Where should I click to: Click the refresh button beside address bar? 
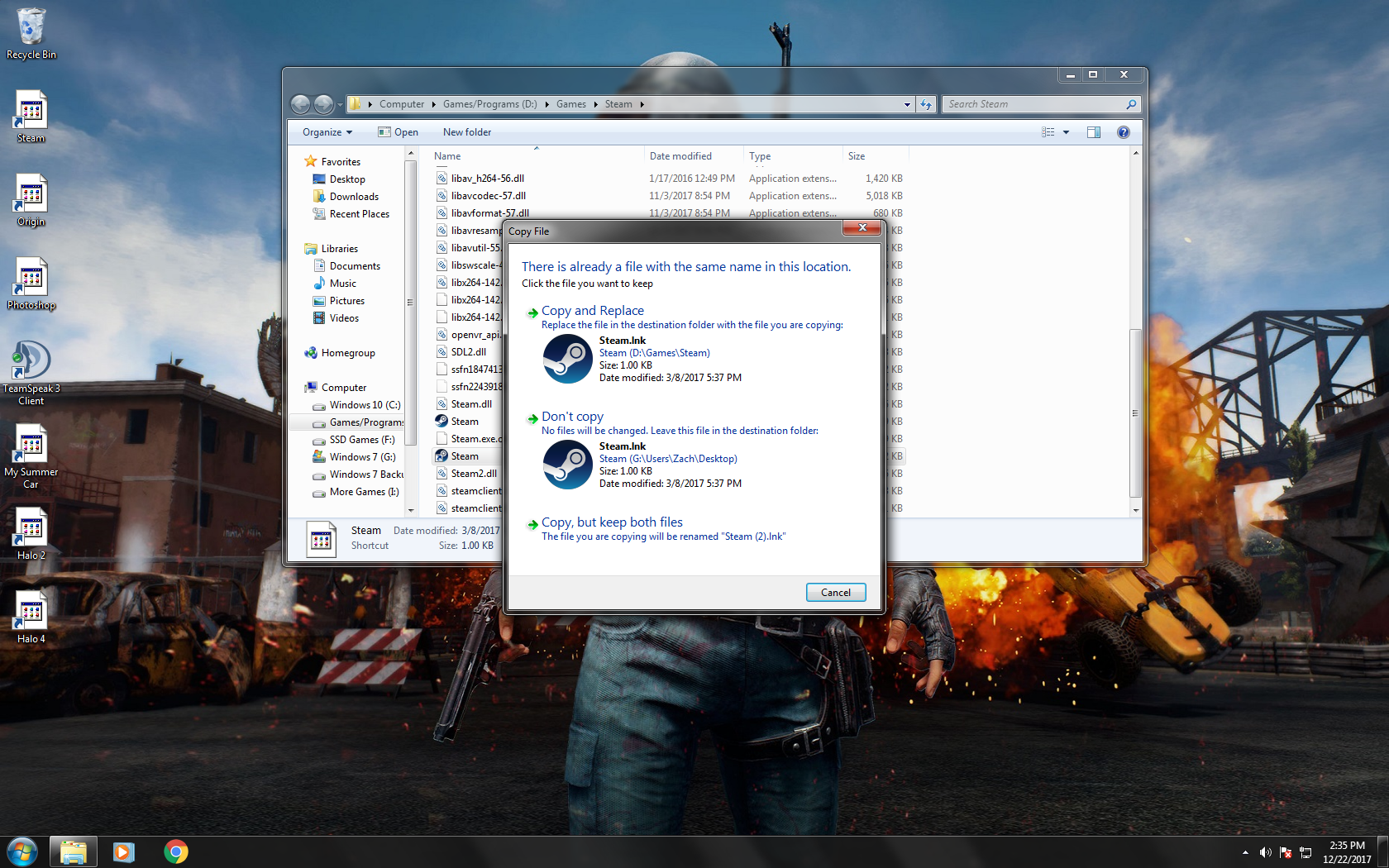click(x=926, y=104)
